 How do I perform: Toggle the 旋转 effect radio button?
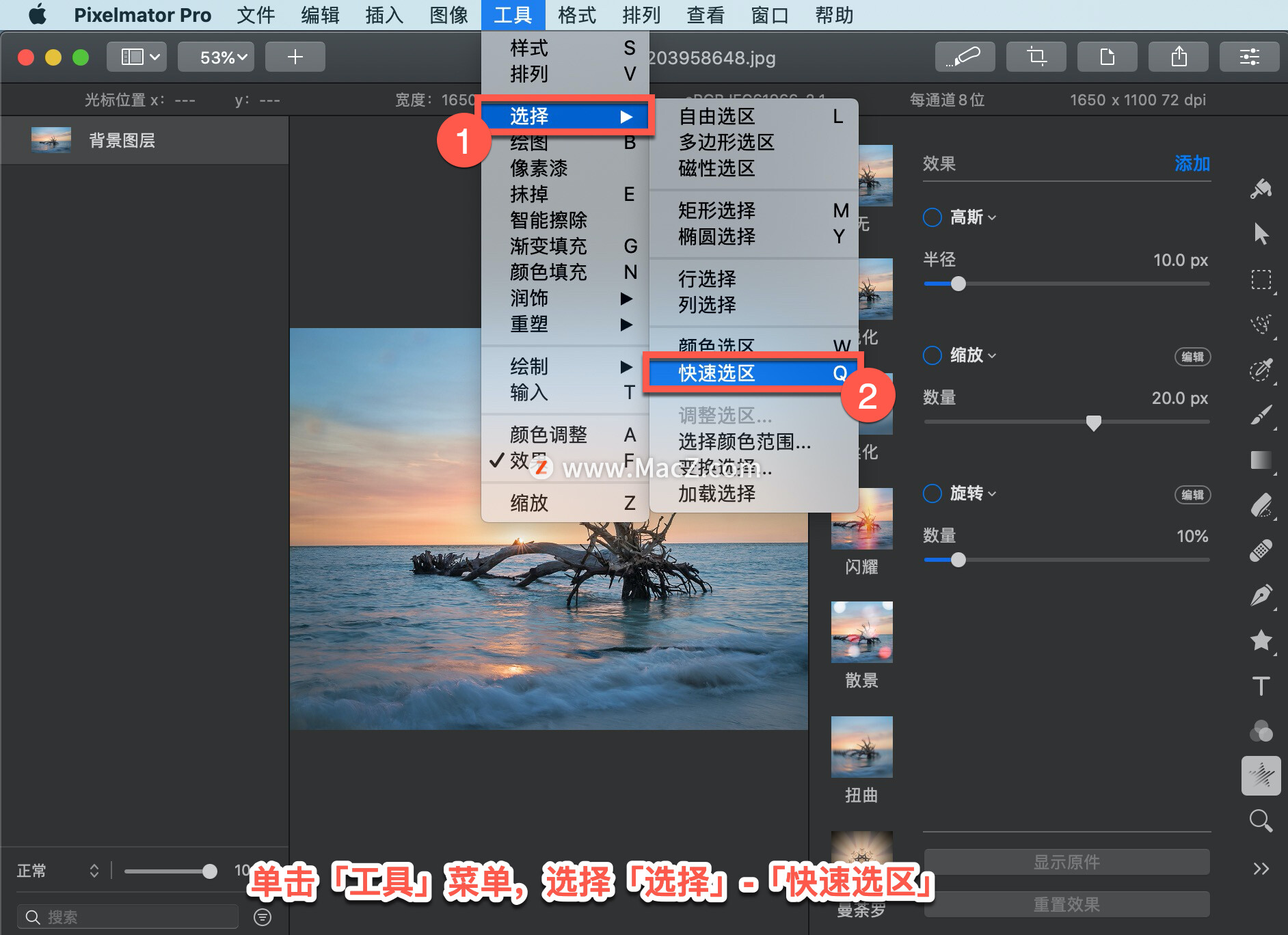point(932,493)
